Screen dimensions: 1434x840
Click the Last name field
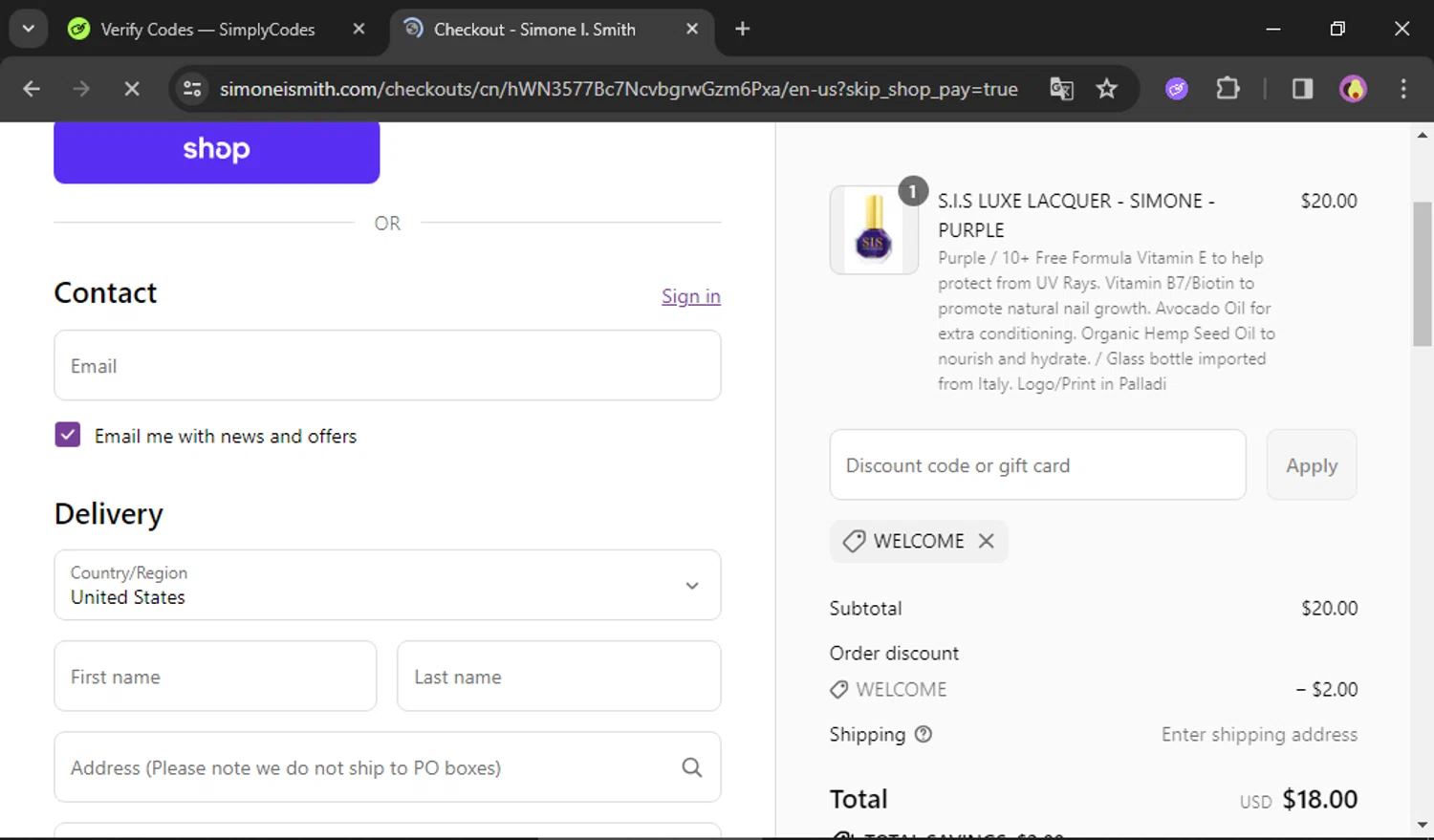pyautogui.click(x=558, y=676)
